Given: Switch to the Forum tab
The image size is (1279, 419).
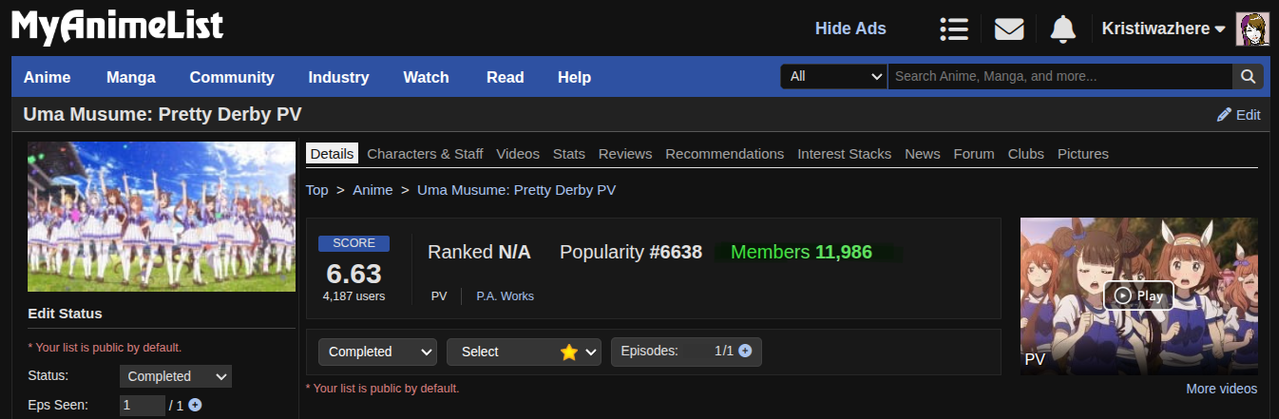Looking at the screenshot, I should click(x=974, y=154).
